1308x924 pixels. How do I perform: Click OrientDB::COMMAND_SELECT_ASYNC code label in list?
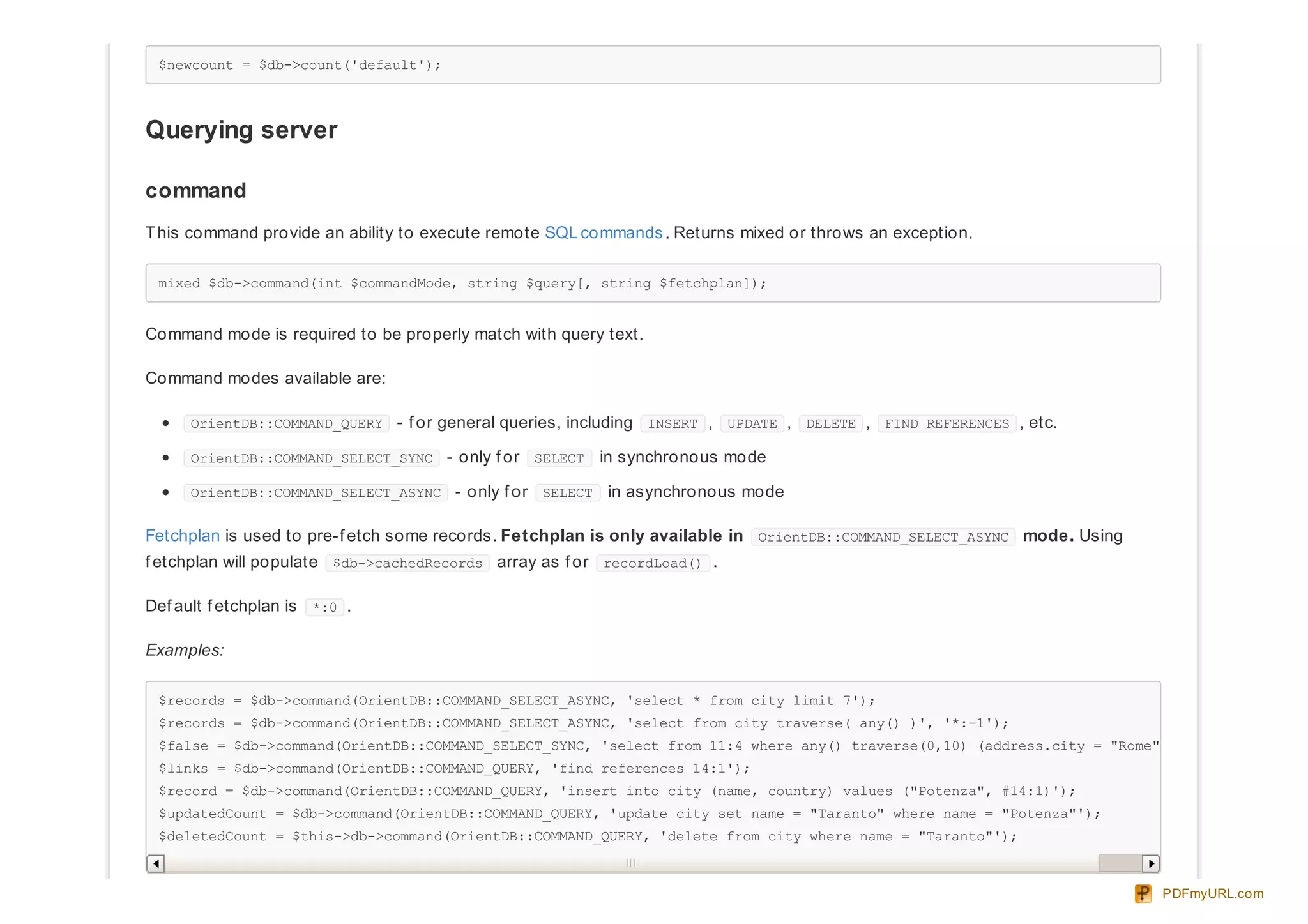(x=316, y=493)
